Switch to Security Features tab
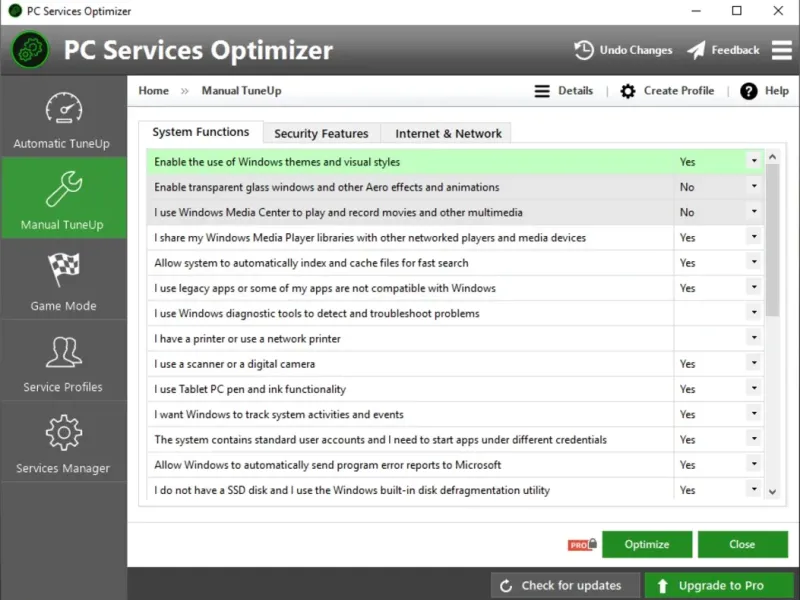This screenshot has height=600, width=800. point(321,134)
